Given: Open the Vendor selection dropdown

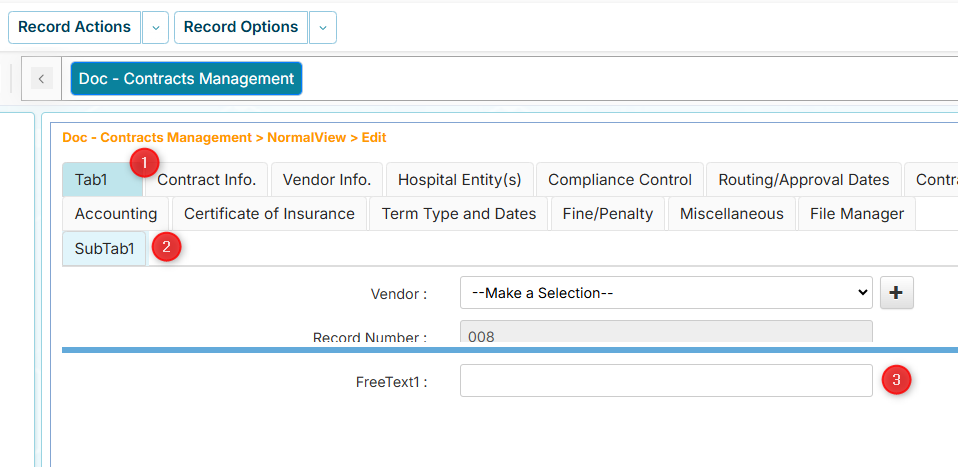Looking at the screenshot, I should 665,293.
